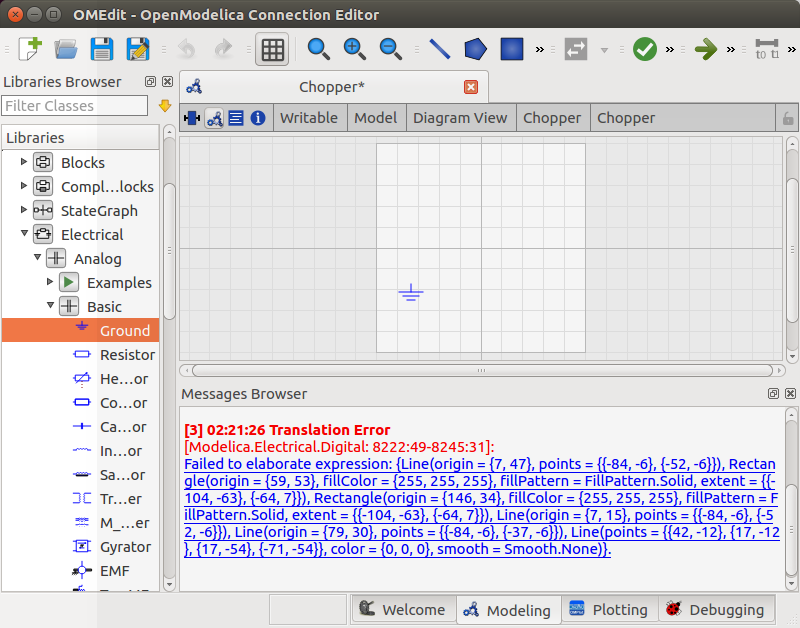Switch to Icon View
800x628 pixels.
tap(192, 118)
